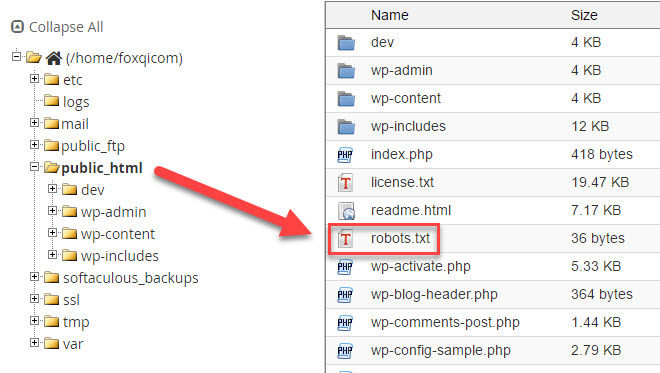Click the Collapse All icon
The height and width of the screenshot is (373, 660).
coord(17,27)
